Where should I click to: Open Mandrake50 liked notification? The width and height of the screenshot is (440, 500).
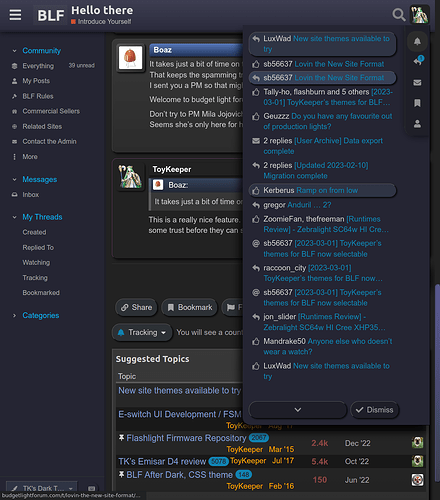coord(322,346)
